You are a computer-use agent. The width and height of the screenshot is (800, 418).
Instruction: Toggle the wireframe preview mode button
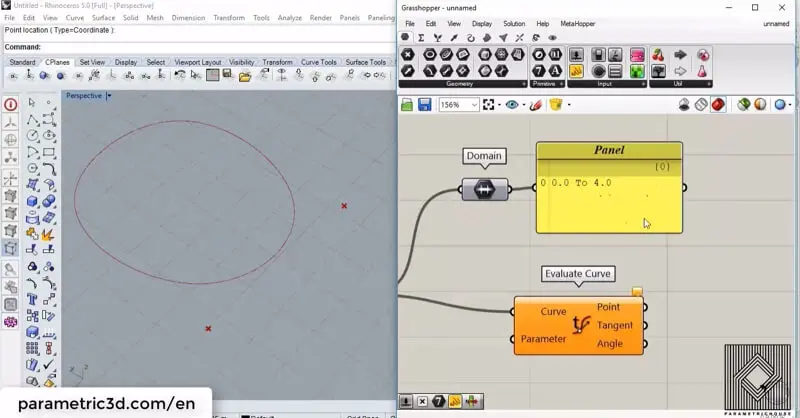[701, 105]
